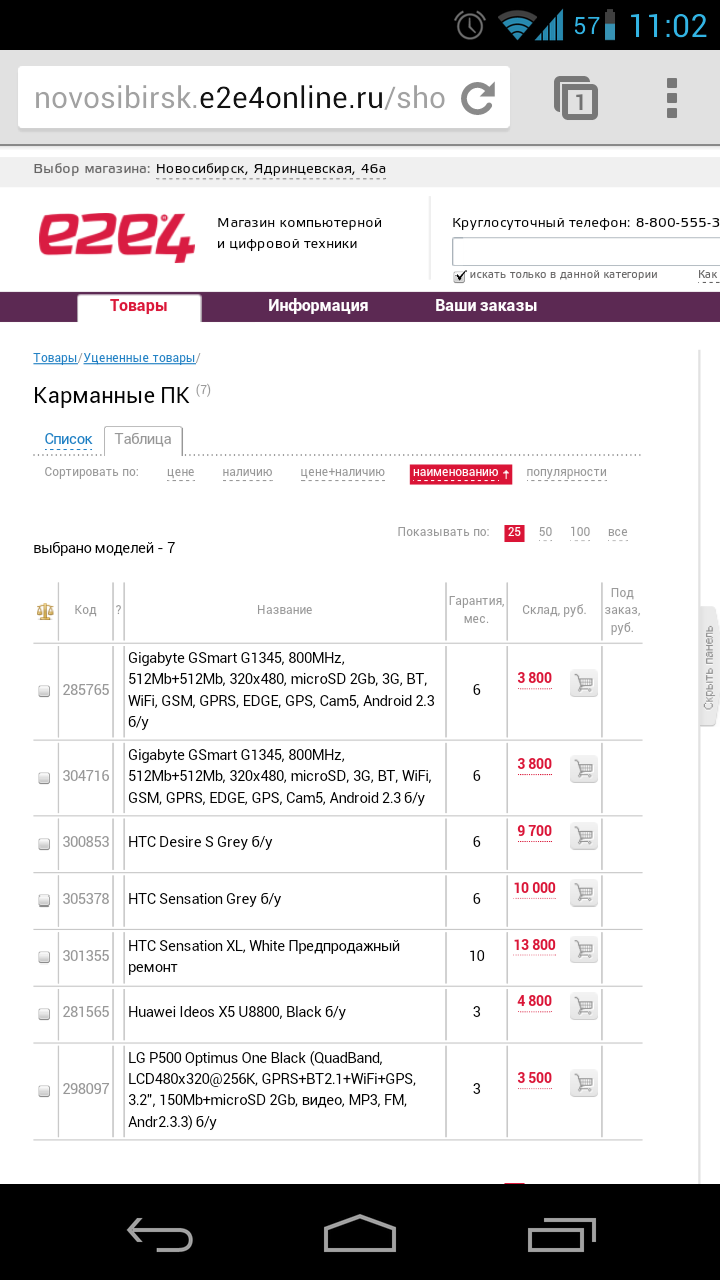Follow the Товары breadcrumb link
The width and height of the screenshot is (720, 1280).
(55, 358)
